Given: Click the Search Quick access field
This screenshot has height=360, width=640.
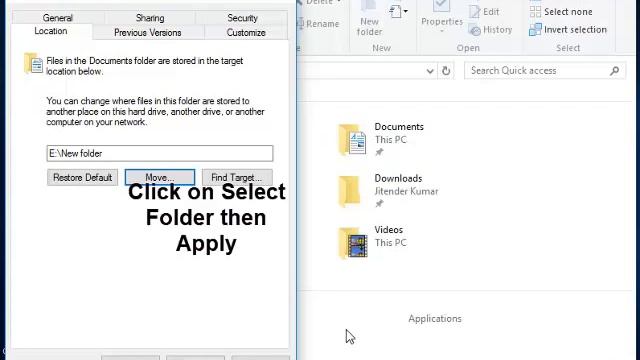Looking at the screenshot, I should 545,71.
